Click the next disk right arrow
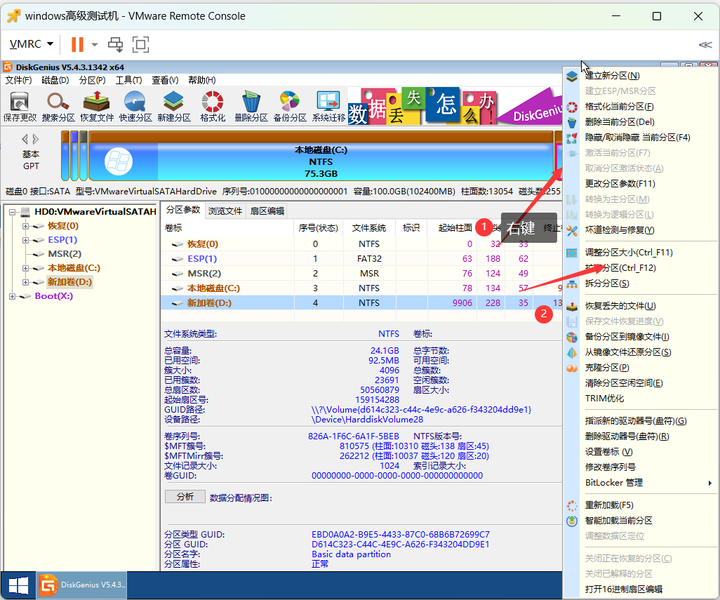The height and width of the screenshot is (600, 720). coord(35,139)
